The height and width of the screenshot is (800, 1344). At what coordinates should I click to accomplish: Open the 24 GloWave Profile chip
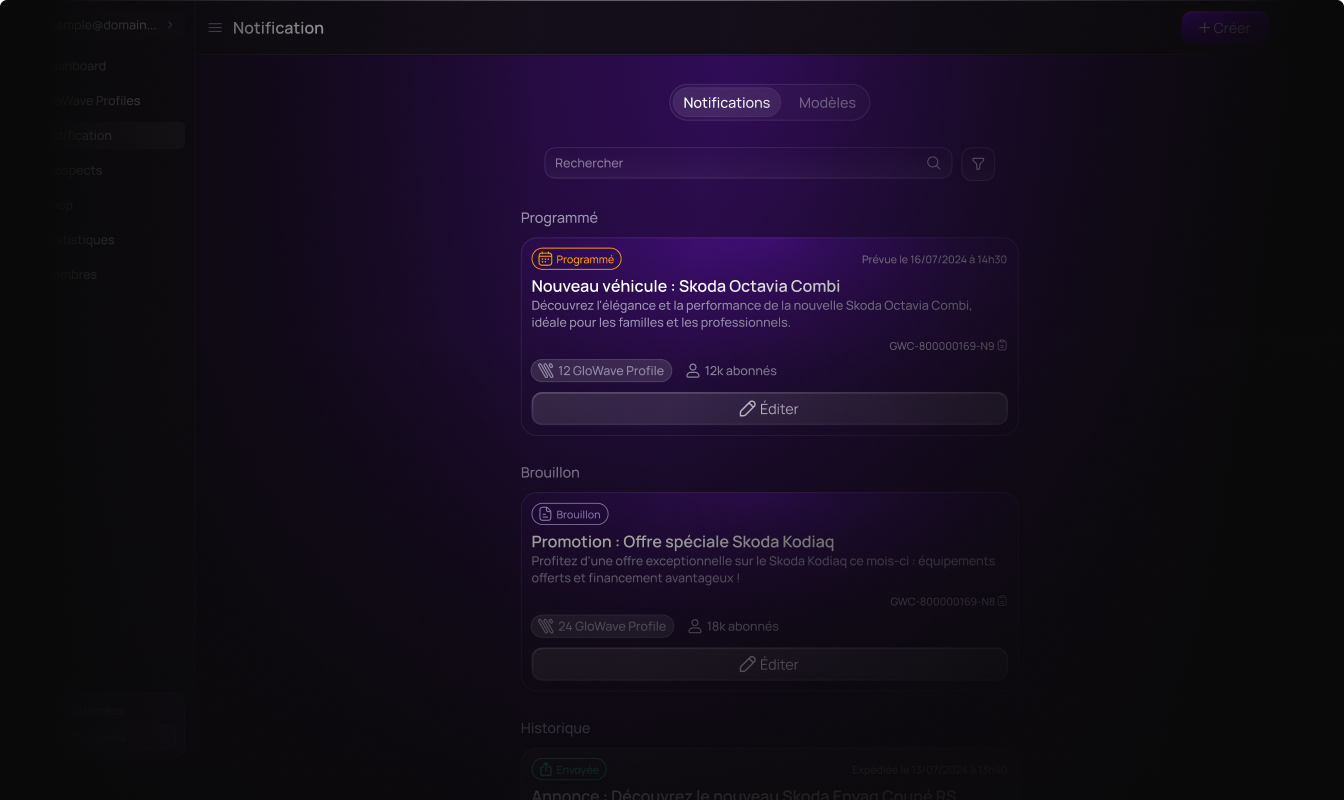pyautogui.click(x=602, y=626)
